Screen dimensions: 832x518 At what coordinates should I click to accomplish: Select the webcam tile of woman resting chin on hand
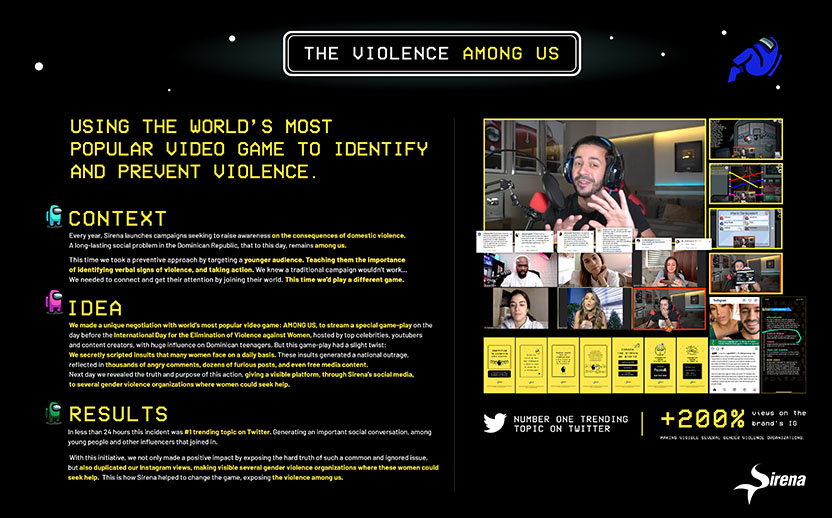(x=594, y=270)
